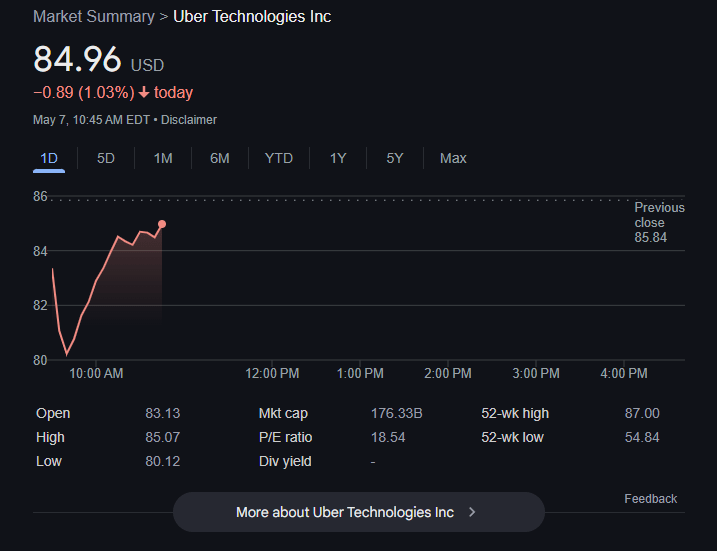Click the Low value 80.12

click(x=163, y=461)
